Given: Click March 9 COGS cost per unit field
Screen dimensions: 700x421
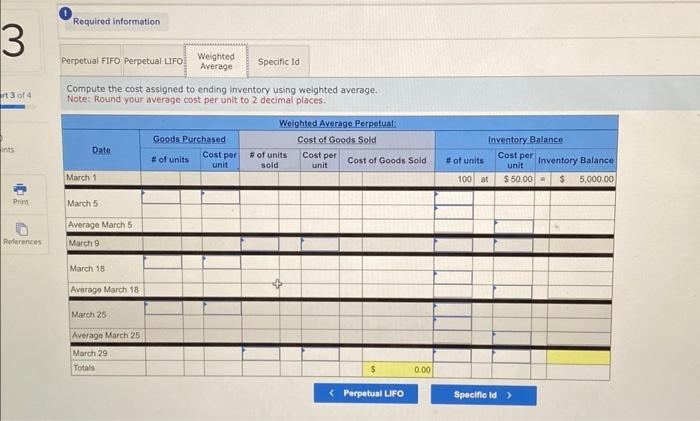Looking at the screenshot, I should 320,244.
